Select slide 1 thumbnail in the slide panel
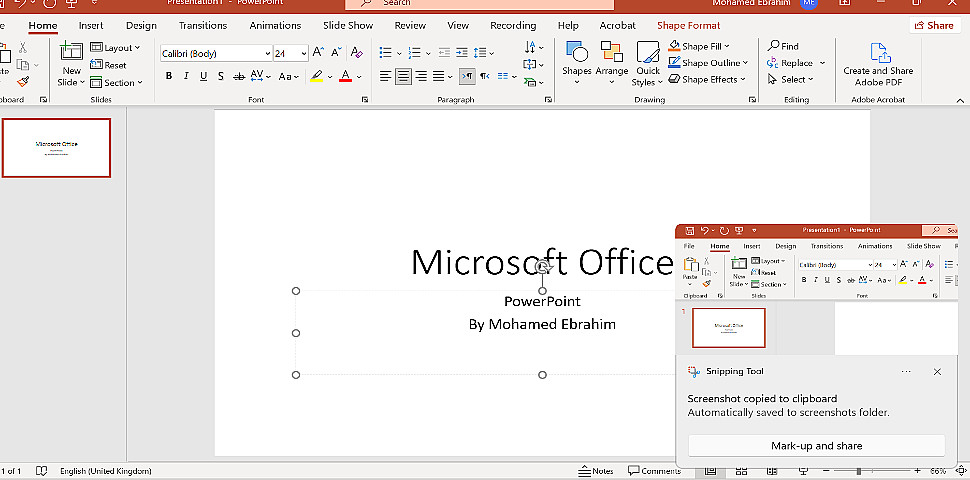The height and width of the screenshot is (480, 970). tap(57, 148)
